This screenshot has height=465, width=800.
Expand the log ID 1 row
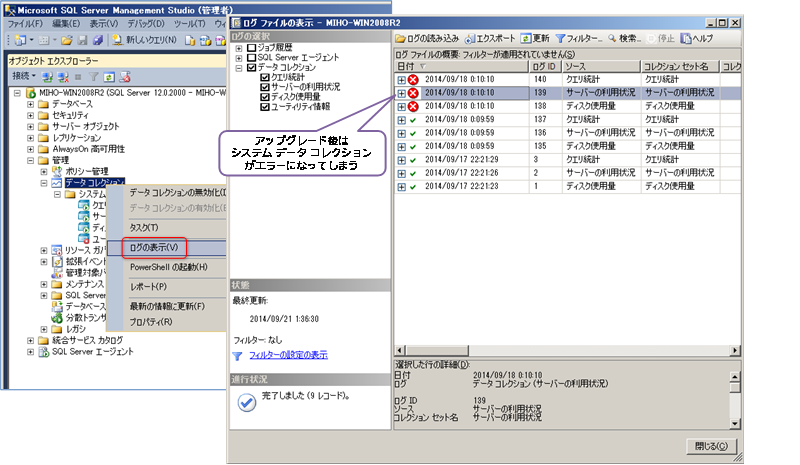[402, 187]
